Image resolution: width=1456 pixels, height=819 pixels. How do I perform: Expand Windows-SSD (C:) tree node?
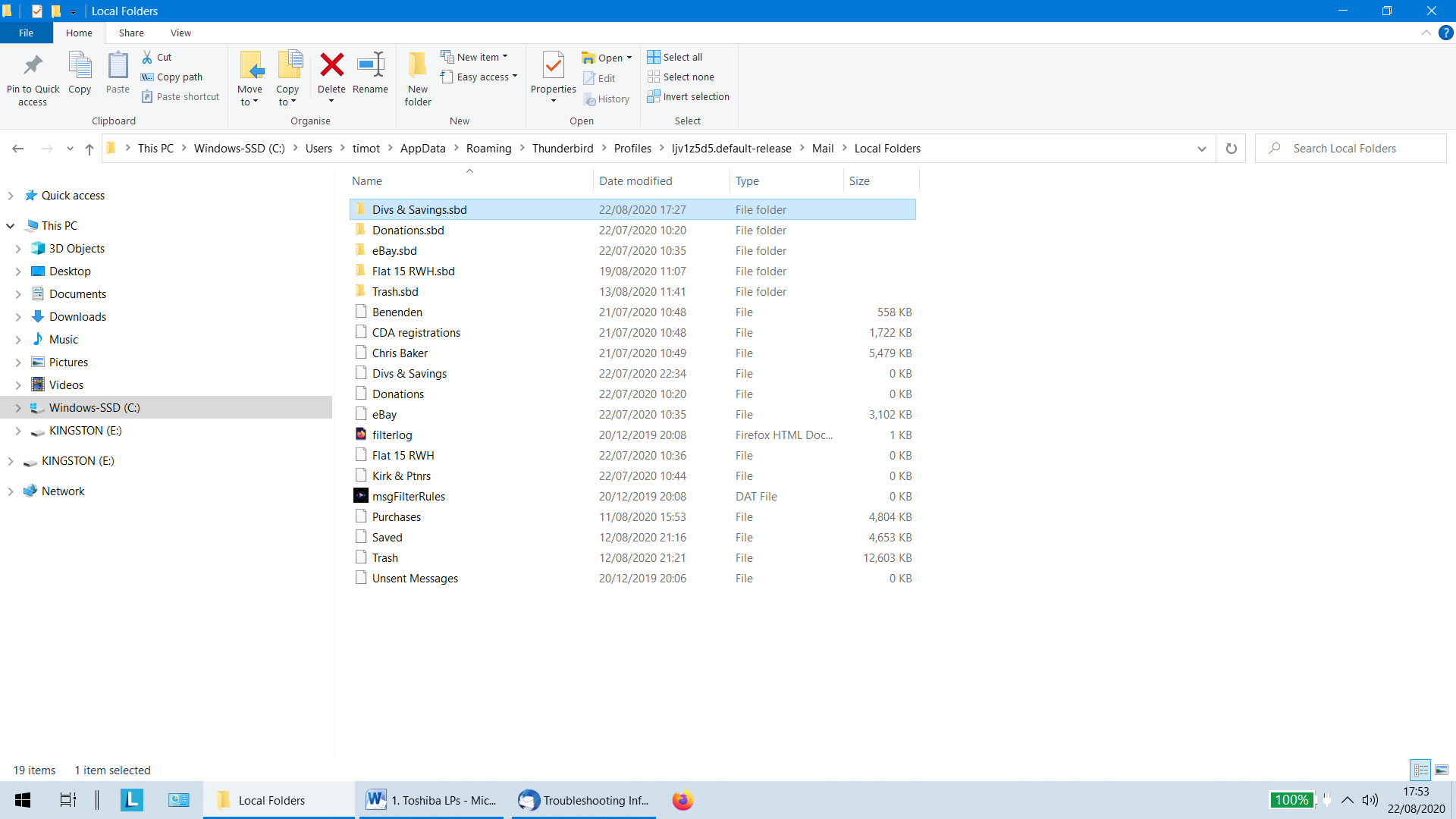pos(18,408)
